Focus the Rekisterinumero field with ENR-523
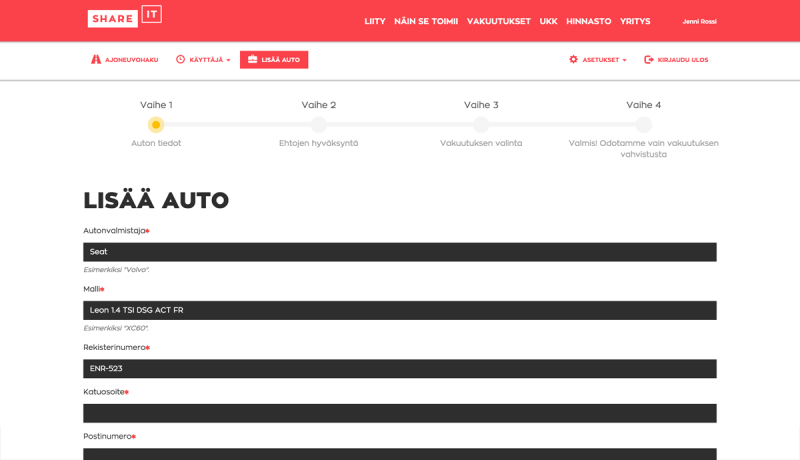The image size is (800, 460). click(399, 369)
